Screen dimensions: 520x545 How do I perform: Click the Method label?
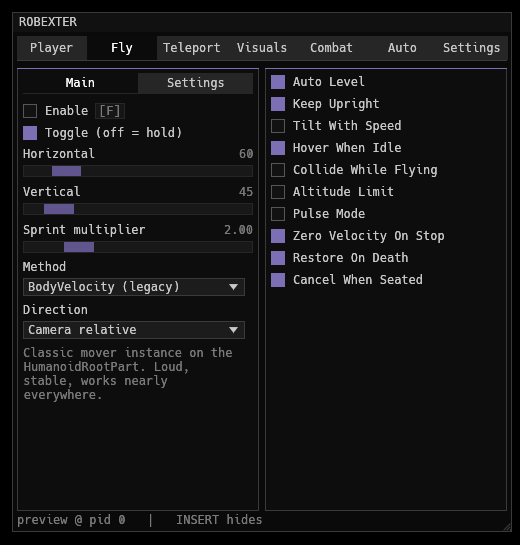point(44,267)
